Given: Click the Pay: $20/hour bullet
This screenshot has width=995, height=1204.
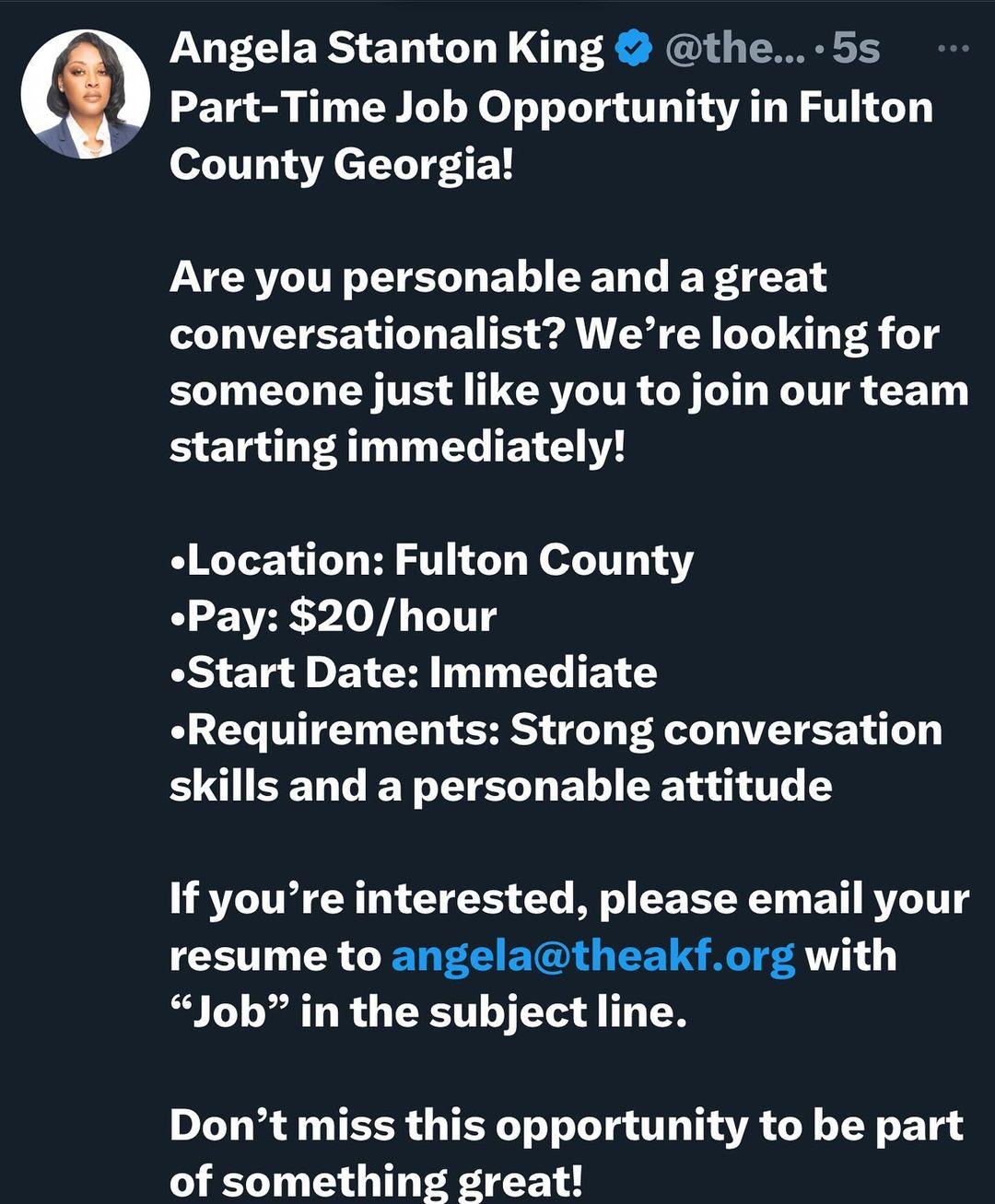Looking at the screenshot, I should pyautogui.click(x=334, y=616).
